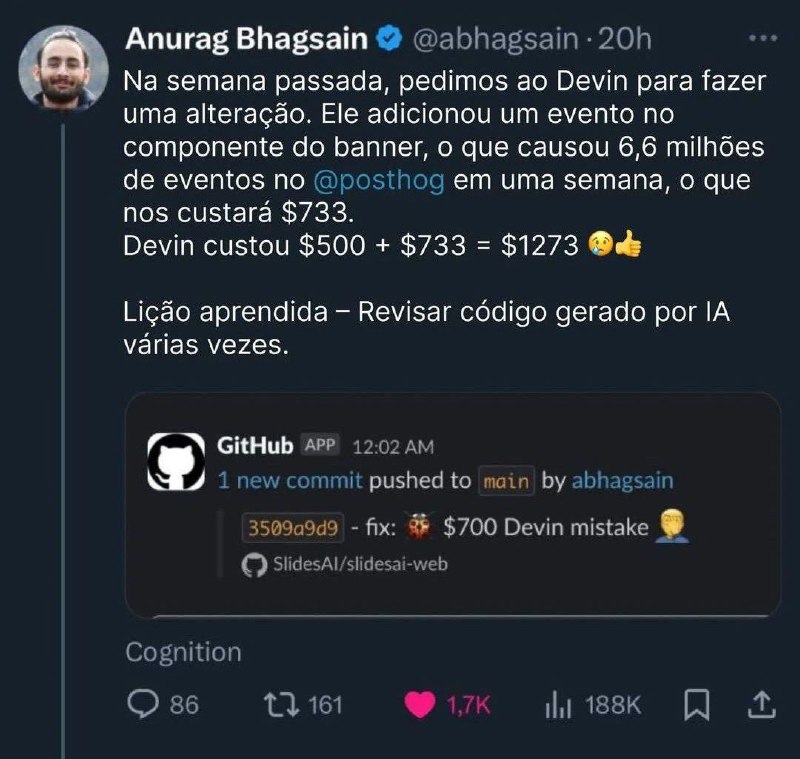Open the GitHub app logo in screenshot
The image size is (800, 759).
(176, 462)
